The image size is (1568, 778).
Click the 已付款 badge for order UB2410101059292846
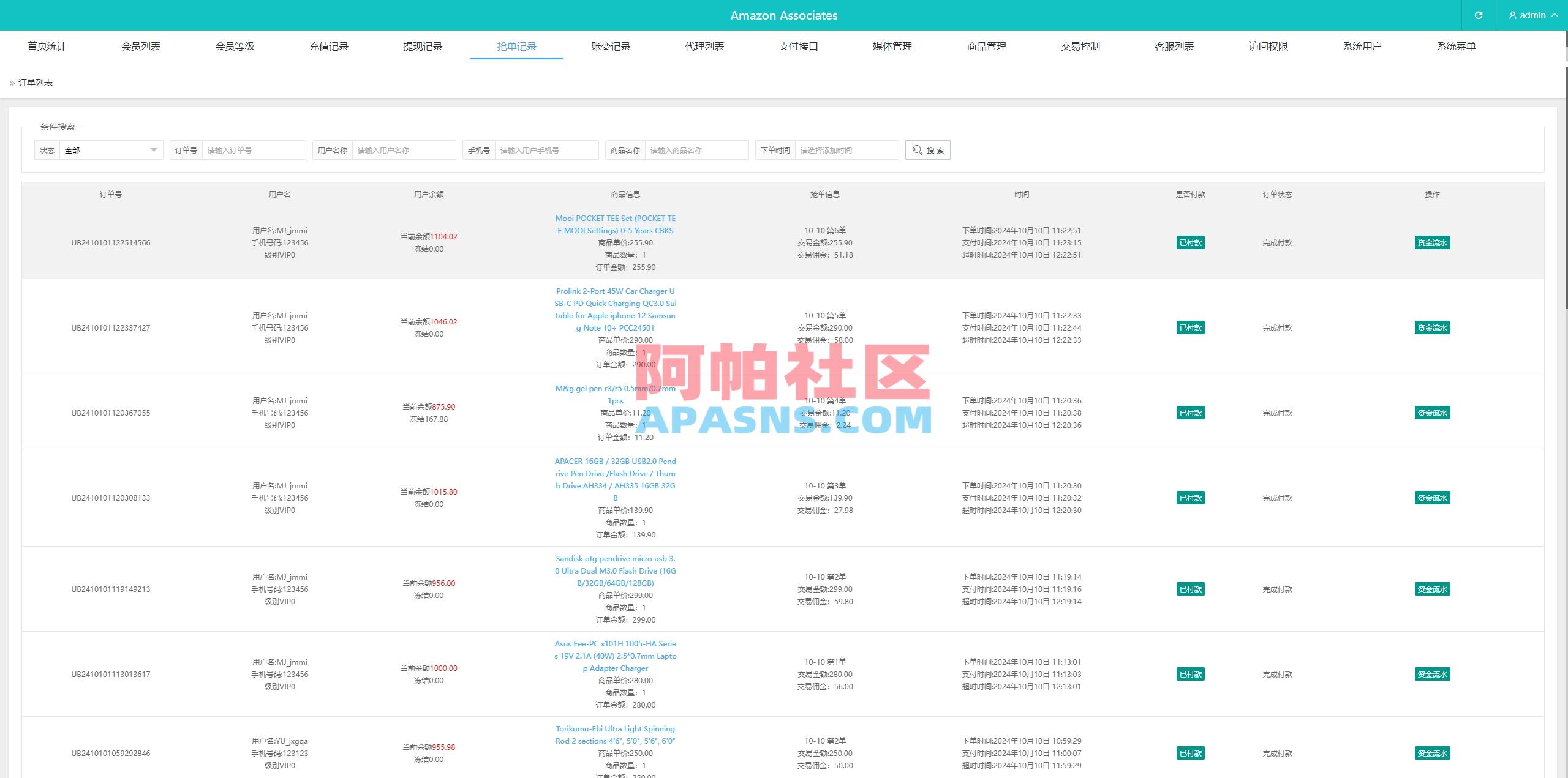click(x=1189, y=754)
